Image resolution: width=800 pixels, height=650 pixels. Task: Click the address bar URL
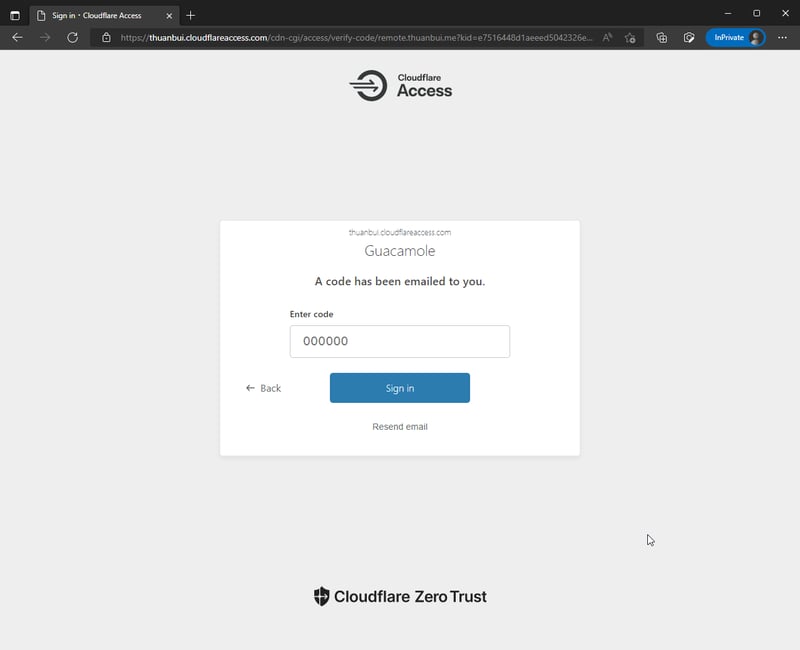356,38
